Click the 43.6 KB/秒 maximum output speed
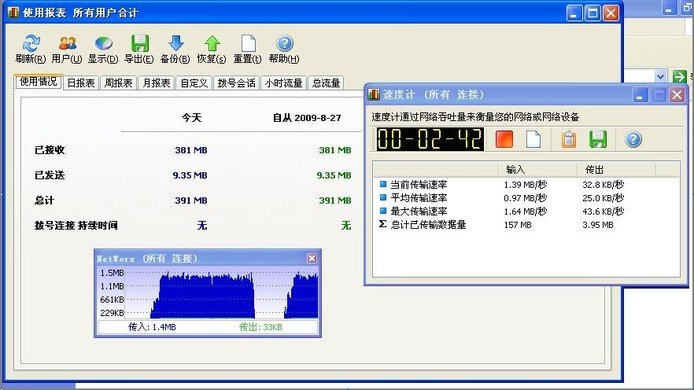 [603, 211]
